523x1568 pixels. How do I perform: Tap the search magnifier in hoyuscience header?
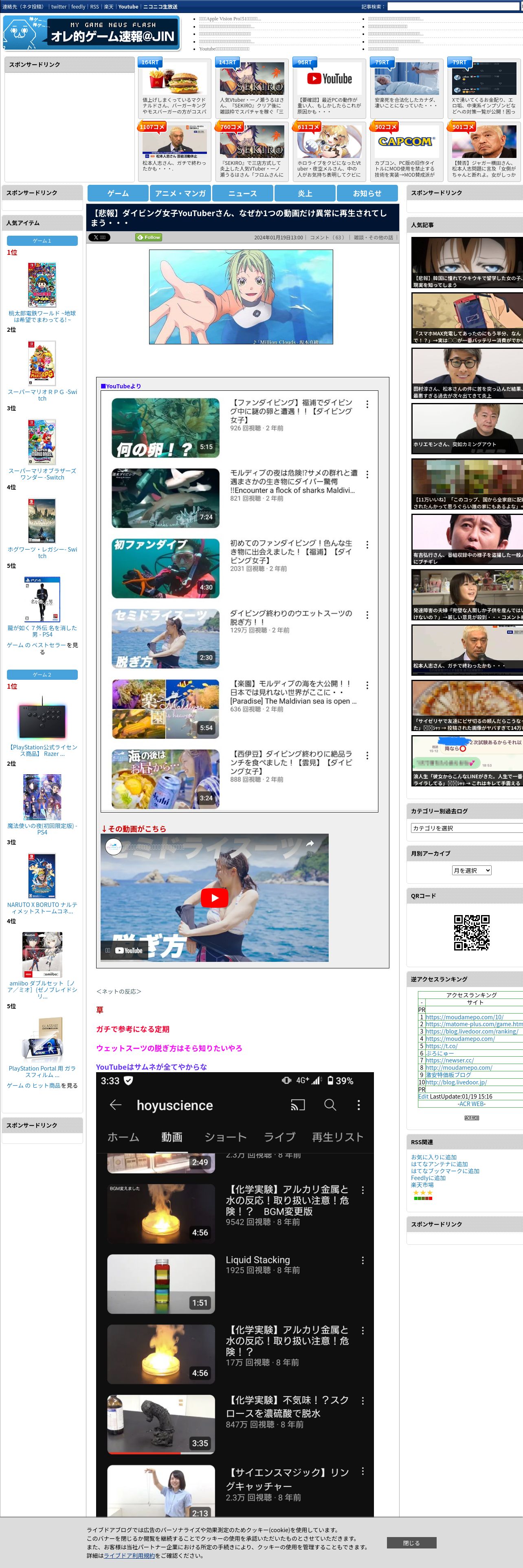pyautogui.click(x=330, y=1105)
